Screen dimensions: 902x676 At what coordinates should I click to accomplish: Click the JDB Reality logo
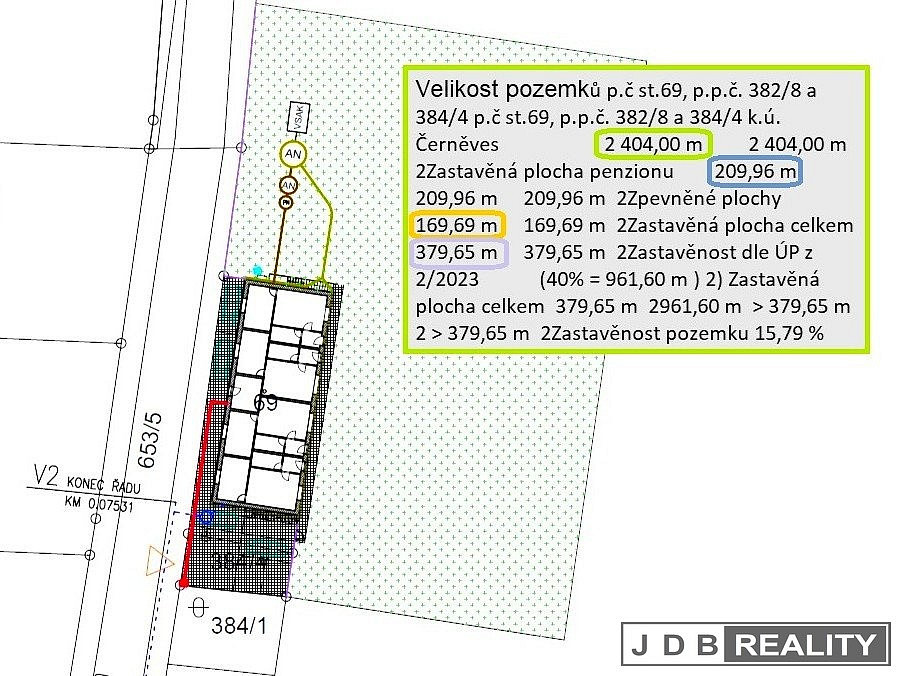[x=755, y=644]
